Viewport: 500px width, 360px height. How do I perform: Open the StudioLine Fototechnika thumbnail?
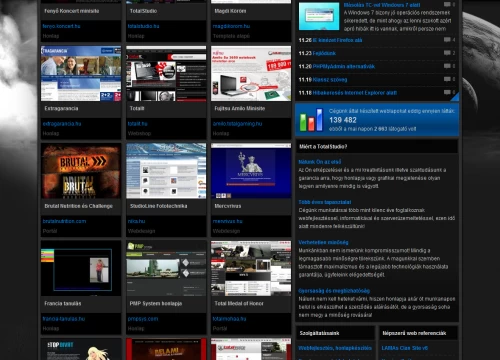click(166, 171)
